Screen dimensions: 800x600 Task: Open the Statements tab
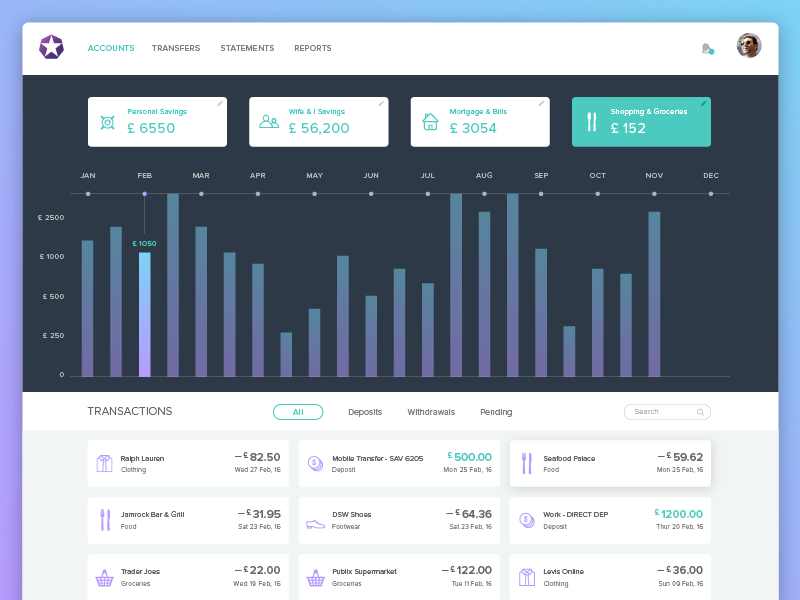point(247,48)
